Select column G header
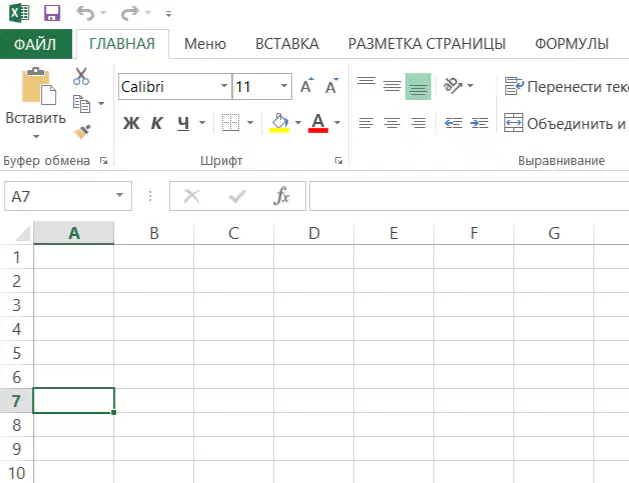This screenshot has width=629, height=483. coord(554,233)
